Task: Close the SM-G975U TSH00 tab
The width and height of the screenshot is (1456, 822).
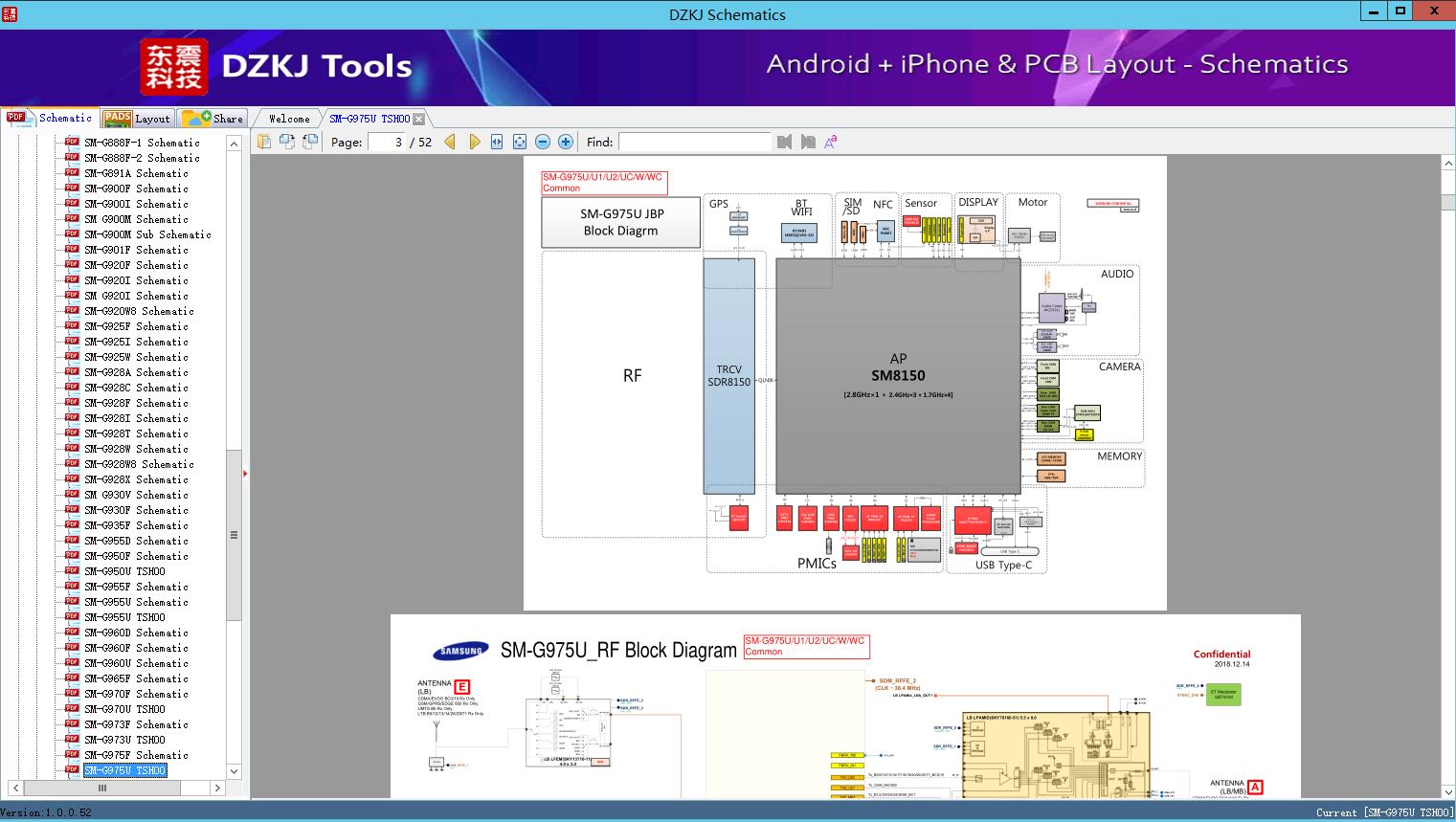Action: [419, 119]
